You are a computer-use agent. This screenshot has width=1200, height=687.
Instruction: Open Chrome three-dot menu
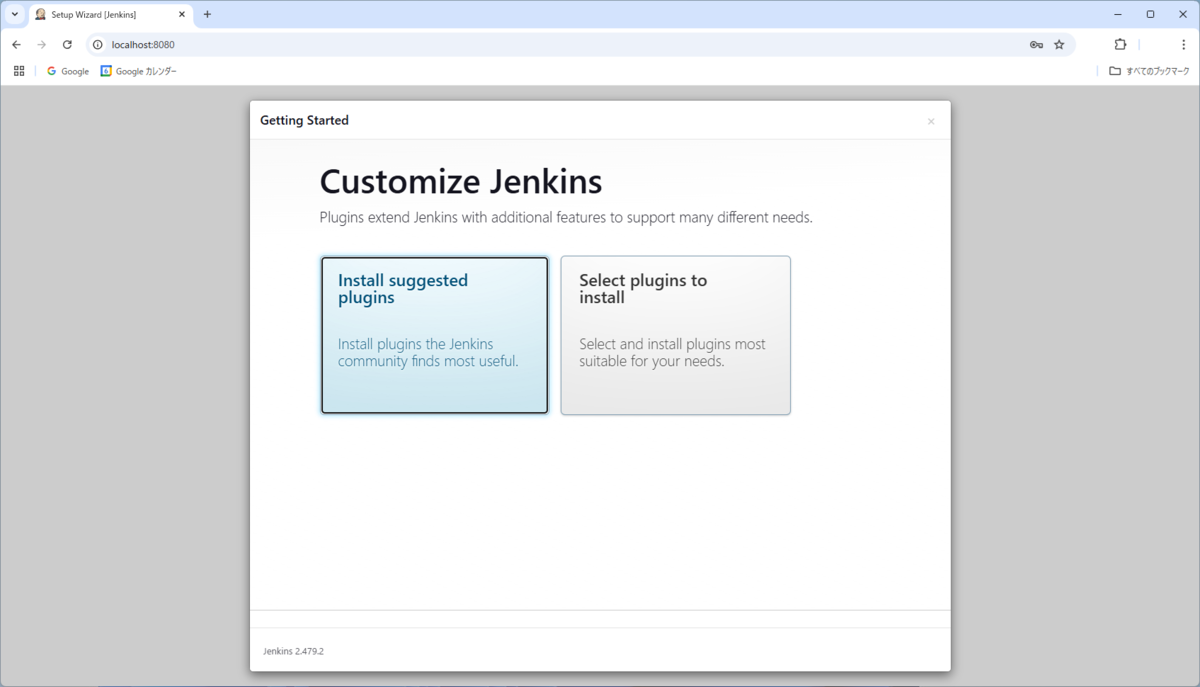point(1183,45)
